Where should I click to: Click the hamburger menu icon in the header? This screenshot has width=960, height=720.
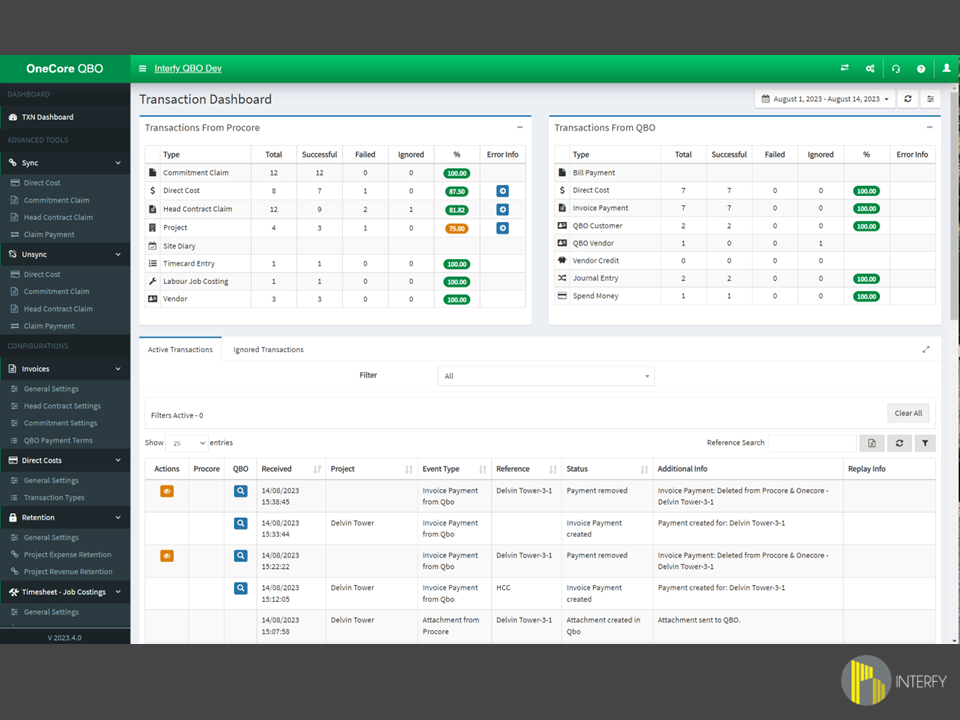pos(143,68)
